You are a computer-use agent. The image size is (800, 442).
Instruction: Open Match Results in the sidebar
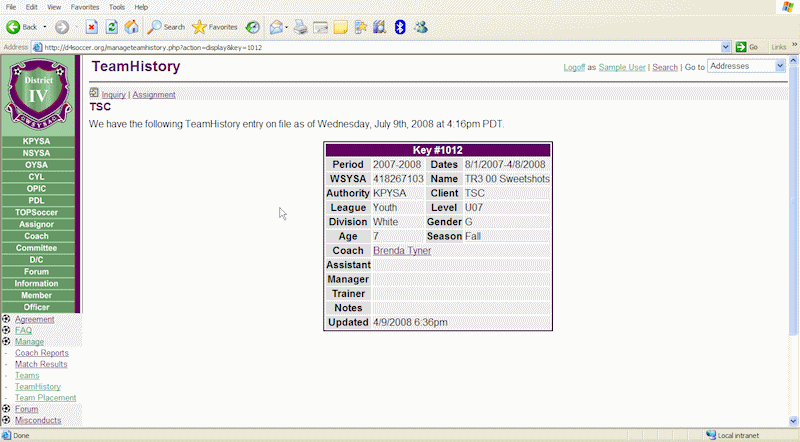pos(41,364)
